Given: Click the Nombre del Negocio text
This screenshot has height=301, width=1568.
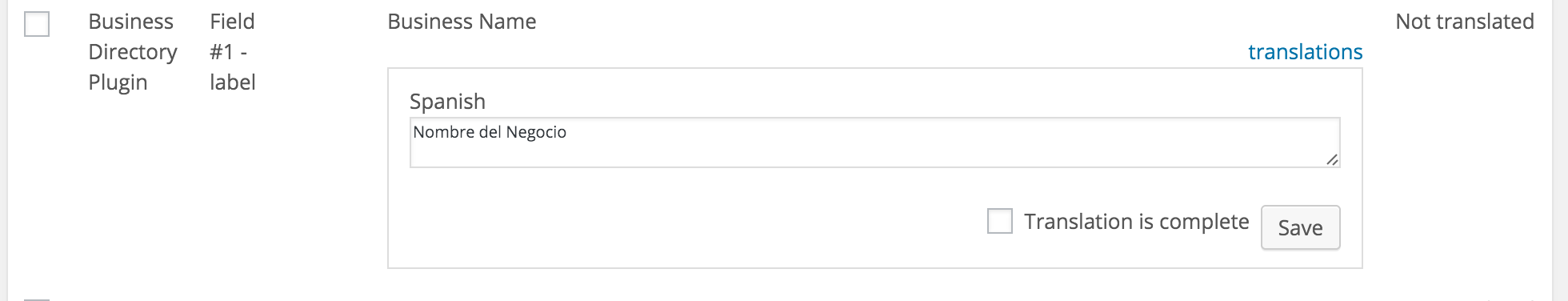Looking at the screenshot, I should 490,132.
